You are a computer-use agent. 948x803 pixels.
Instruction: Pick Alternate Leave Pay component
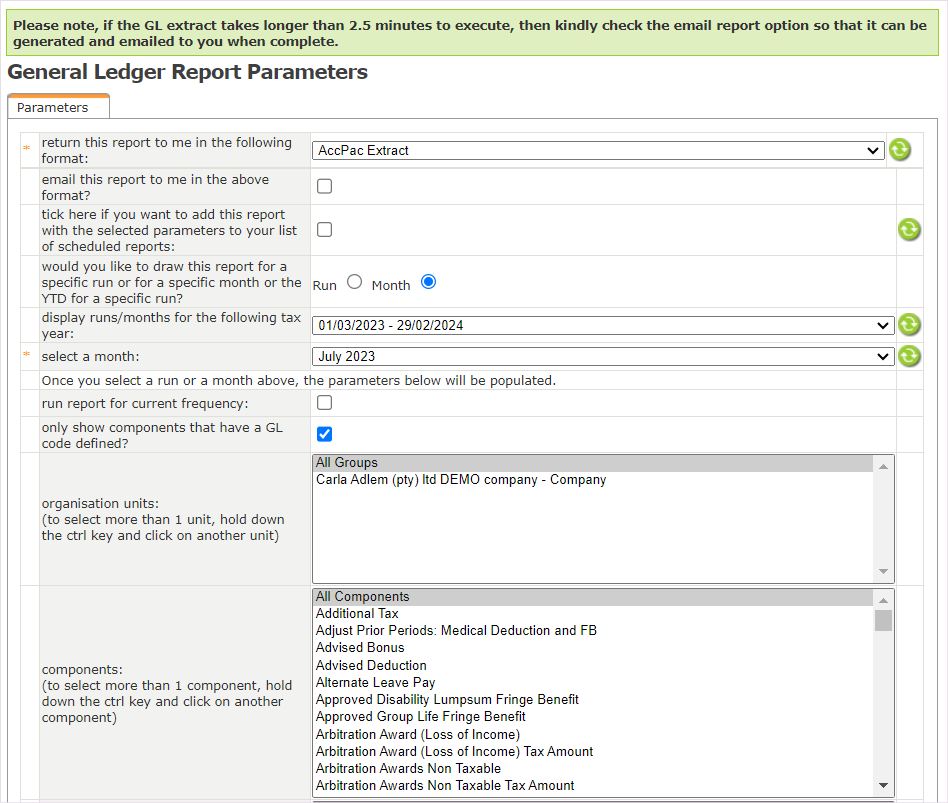[375, 682]
